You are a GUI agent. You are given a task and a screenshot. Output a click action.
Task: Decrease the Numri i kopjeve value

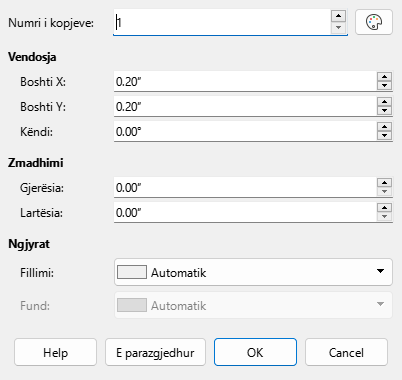pos(338,28)
